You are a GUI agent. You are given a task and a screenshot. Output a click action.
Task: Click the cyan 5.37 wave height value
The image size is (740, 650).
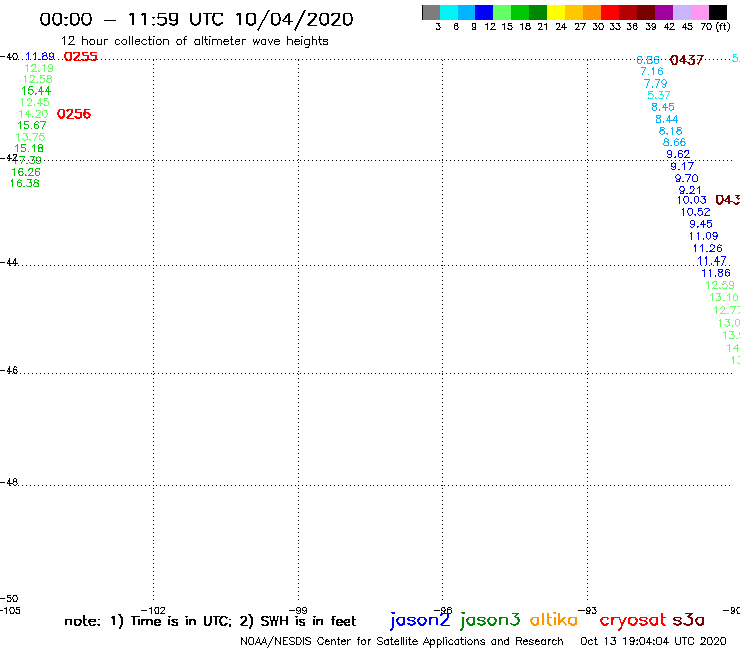click(659, 95)
